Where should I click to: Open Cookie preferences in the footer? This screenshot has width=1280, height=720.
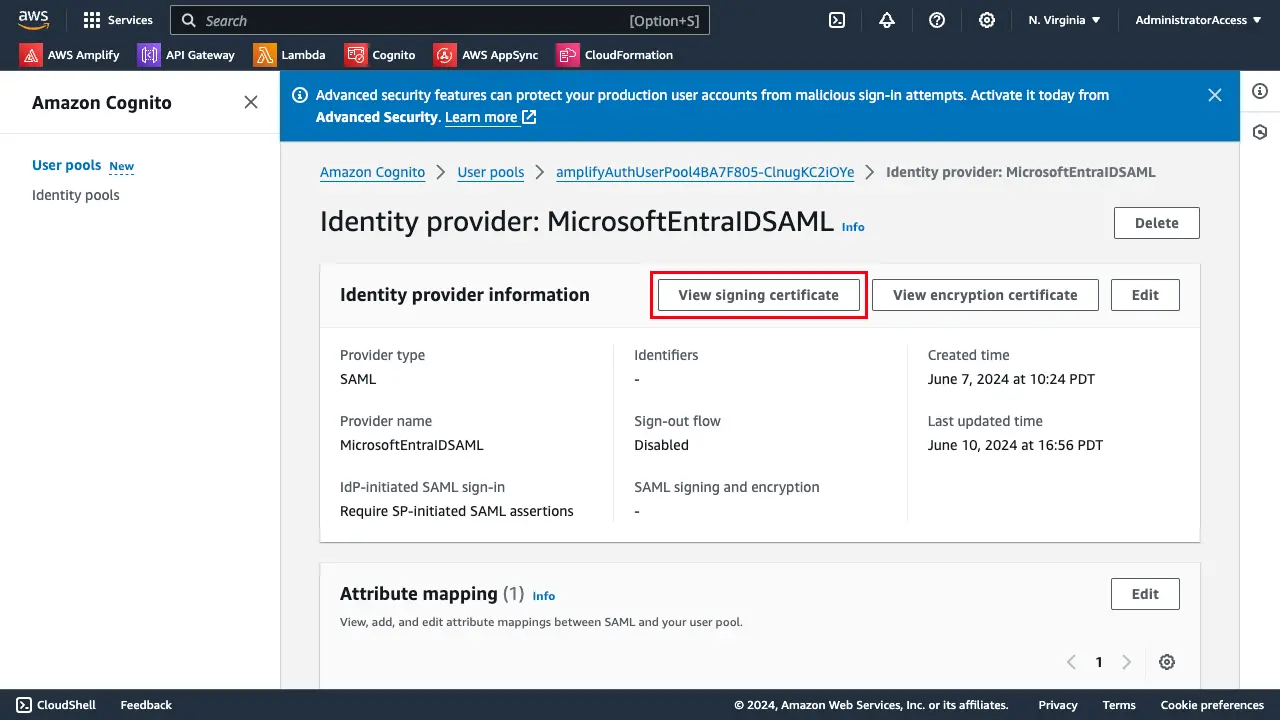tap(1212, 705)
